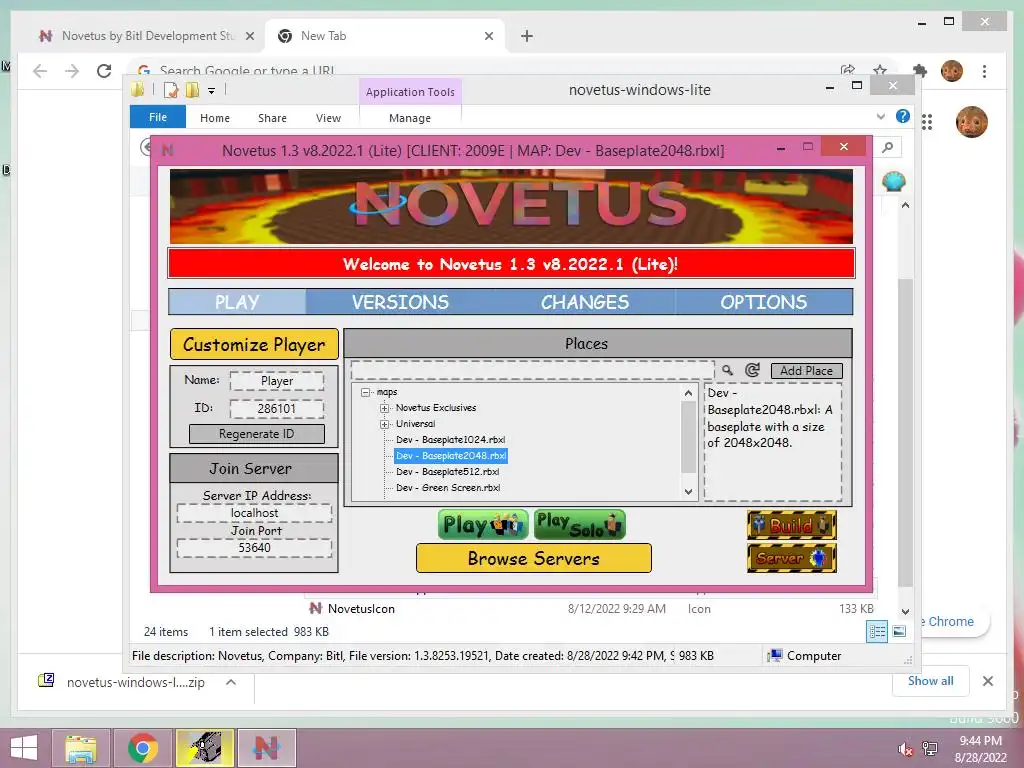Expand the Explorer ribbon chevron

click(880, 117)
